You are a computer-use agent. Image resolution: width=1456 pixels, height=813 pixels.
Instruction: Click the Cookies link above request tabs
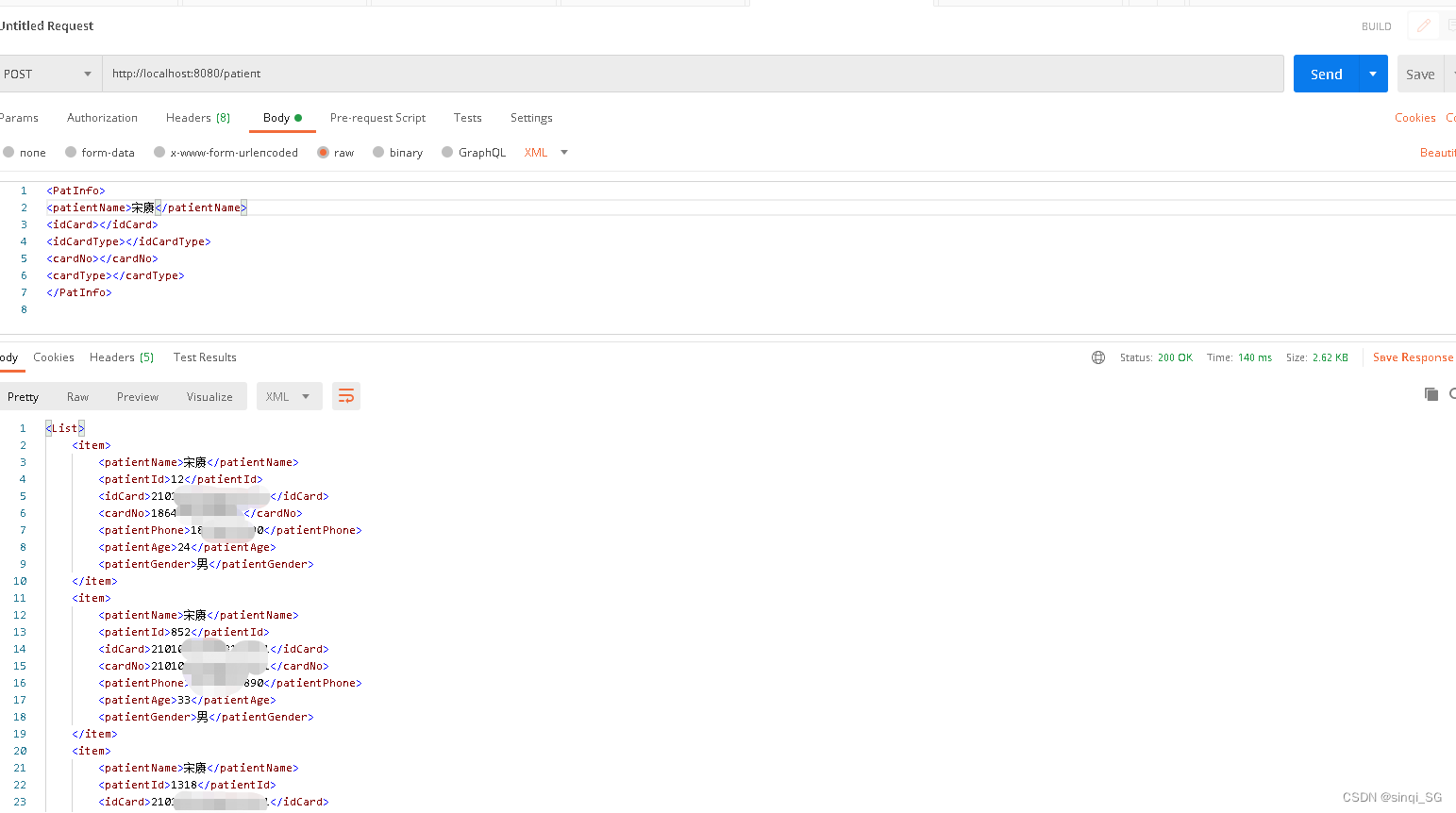(1414, 117)
